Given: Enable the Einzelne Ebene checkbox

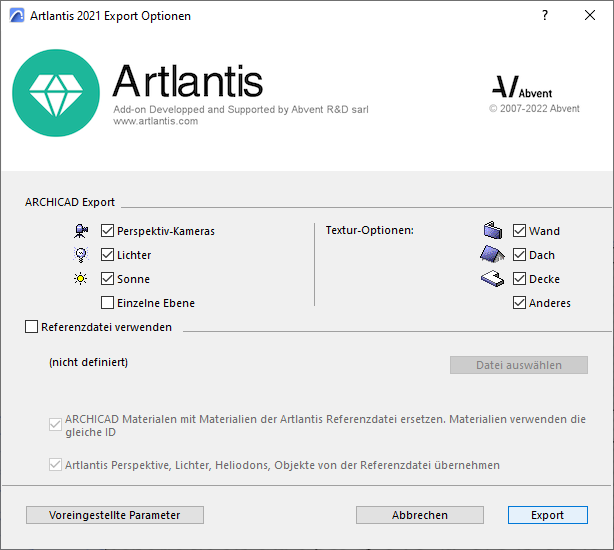Looking at the screenshot, I should [x=107, y=303].
